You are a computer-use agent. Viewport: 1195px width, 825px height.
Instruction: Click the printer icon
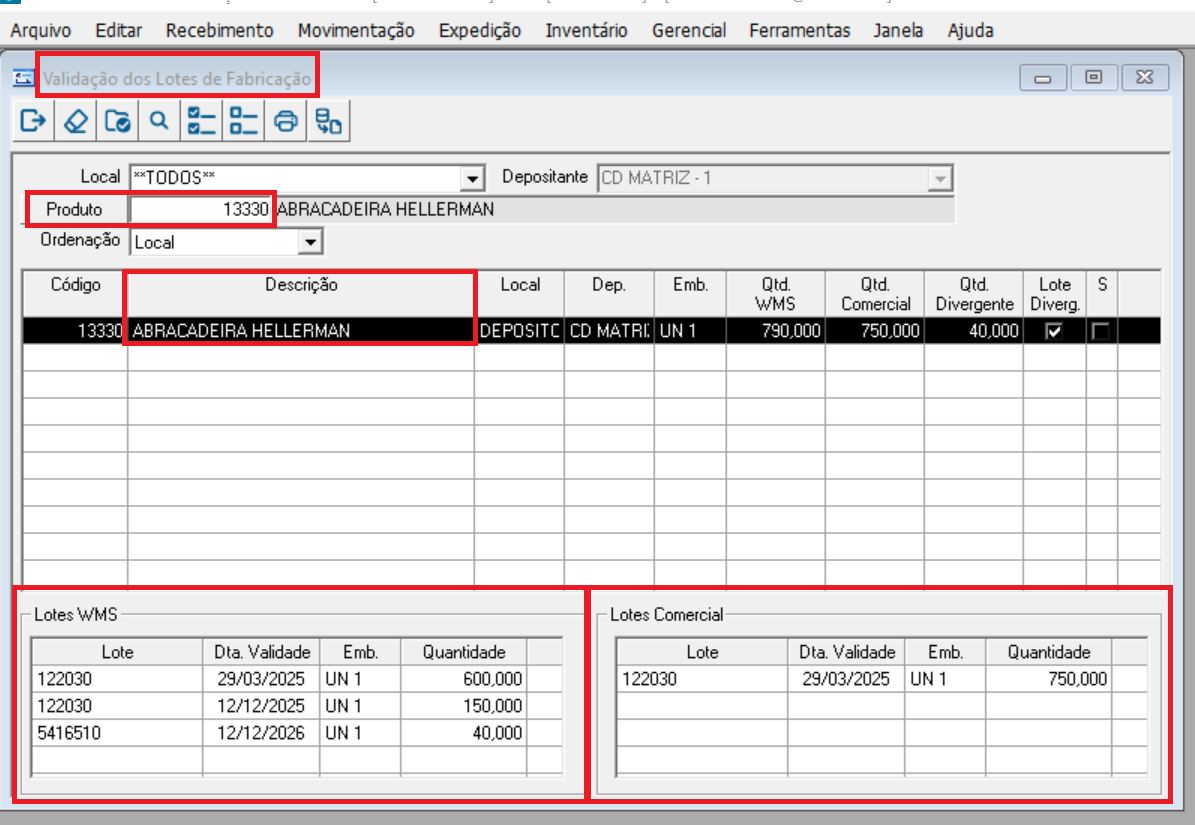pos(286,121)
